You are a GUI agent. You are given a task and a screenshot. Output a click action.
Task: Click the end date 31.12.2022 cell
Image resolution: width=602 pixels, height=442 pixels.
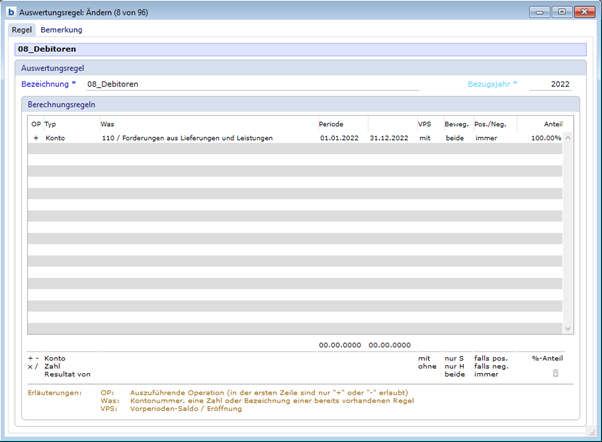388,137
